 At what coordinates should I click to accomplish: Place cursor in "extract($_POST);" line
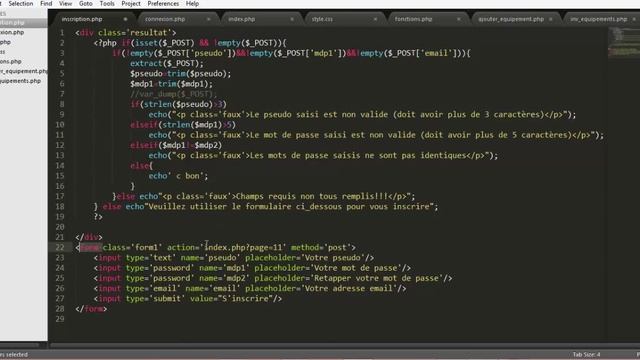coord(167,63)
